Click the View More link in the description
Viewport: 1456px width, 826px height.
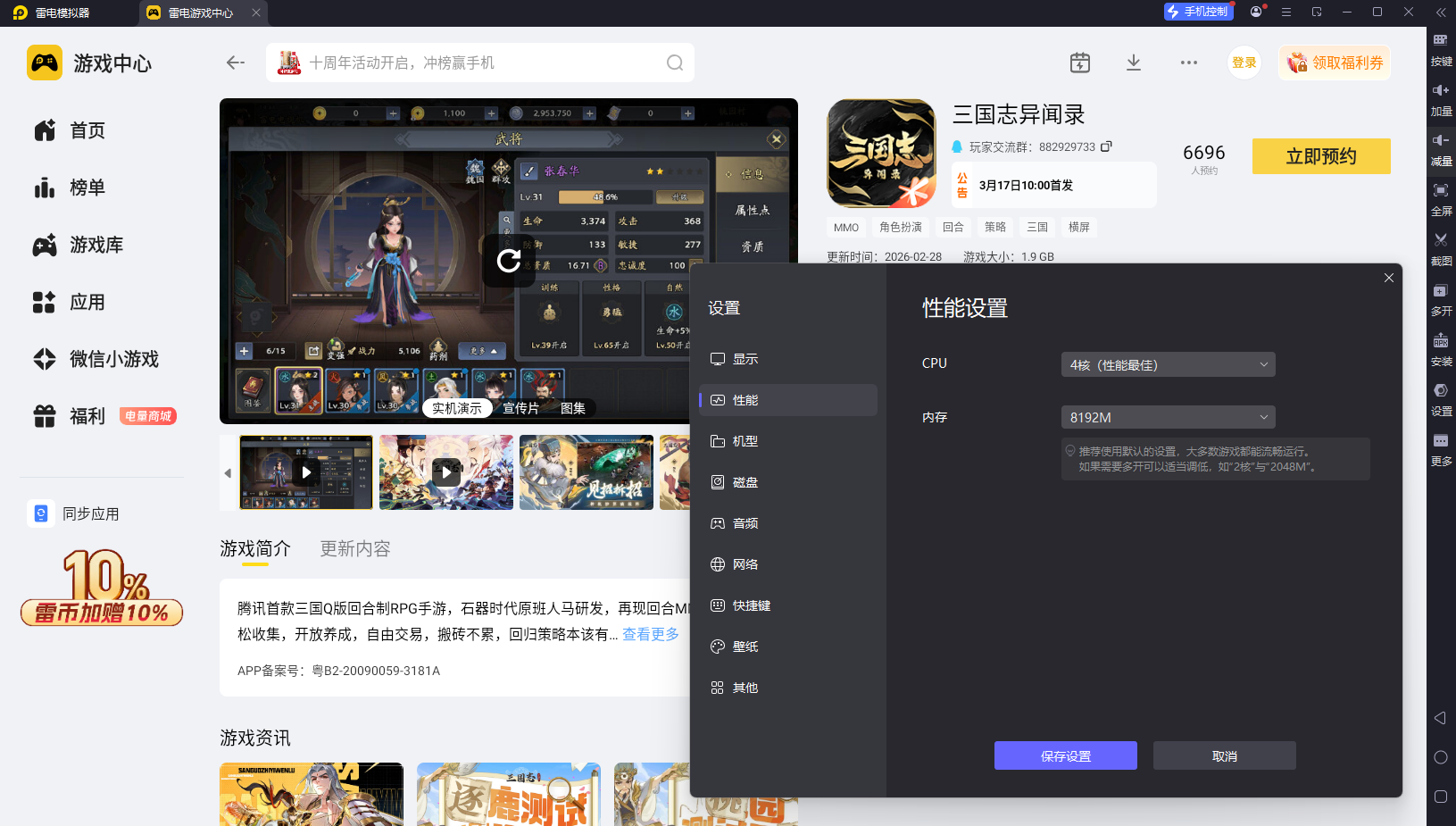point(651,634)
